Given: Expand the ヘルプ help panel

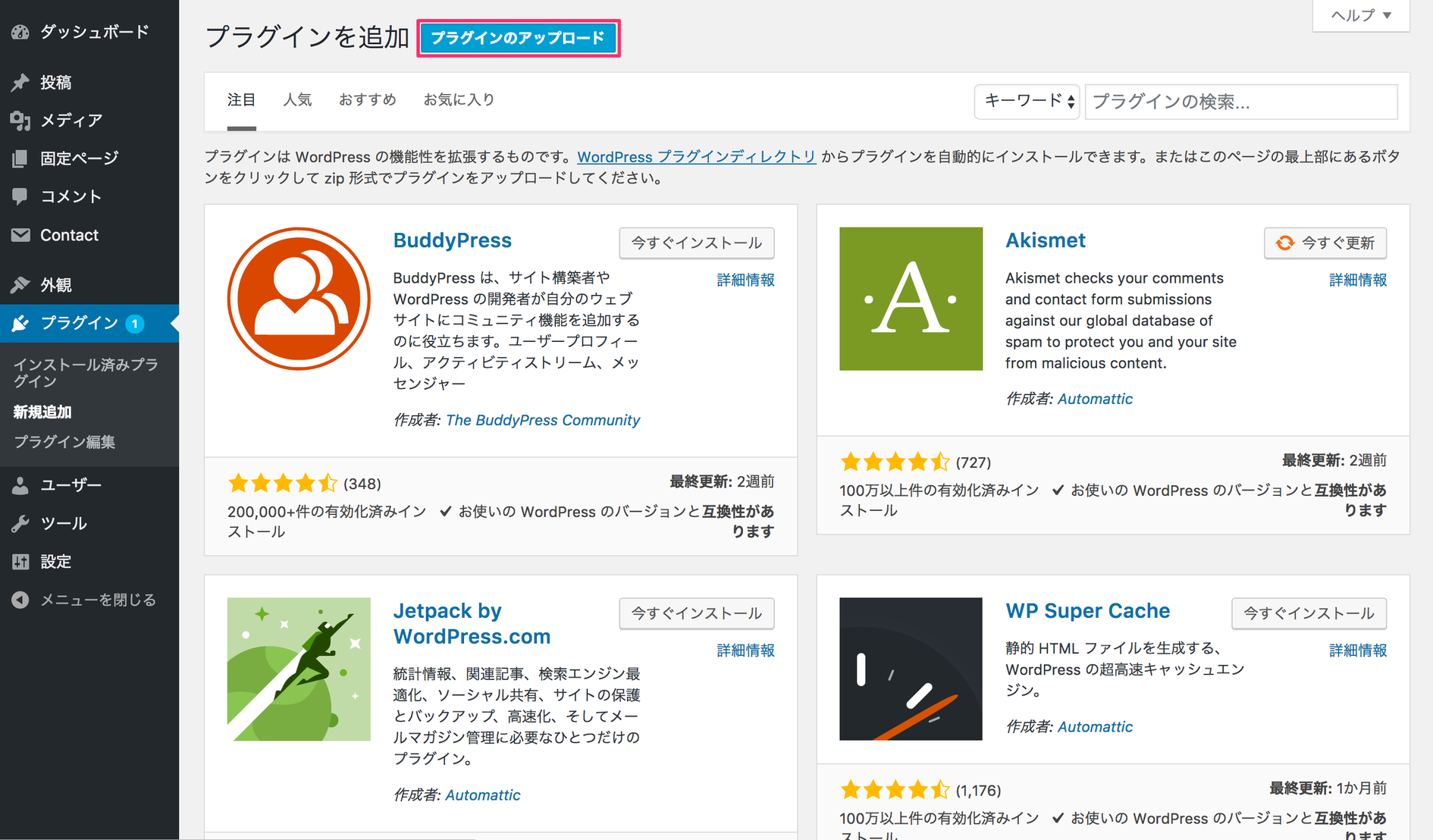Looking at the screenshot, I should pos(1361,15).
